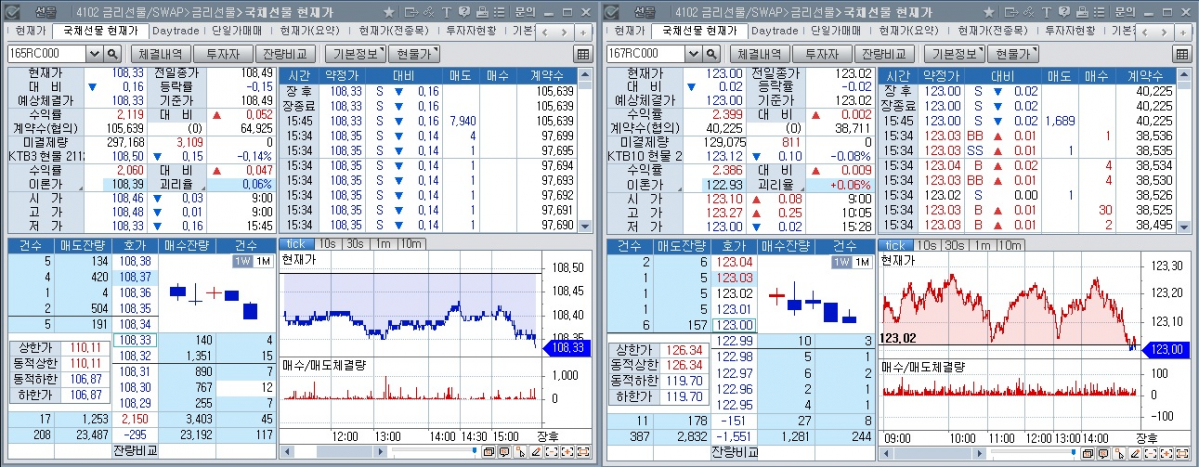Open symbol code dropdown for 165RC000
Viewport: 1199px width, 467px height.
point(95,54)
